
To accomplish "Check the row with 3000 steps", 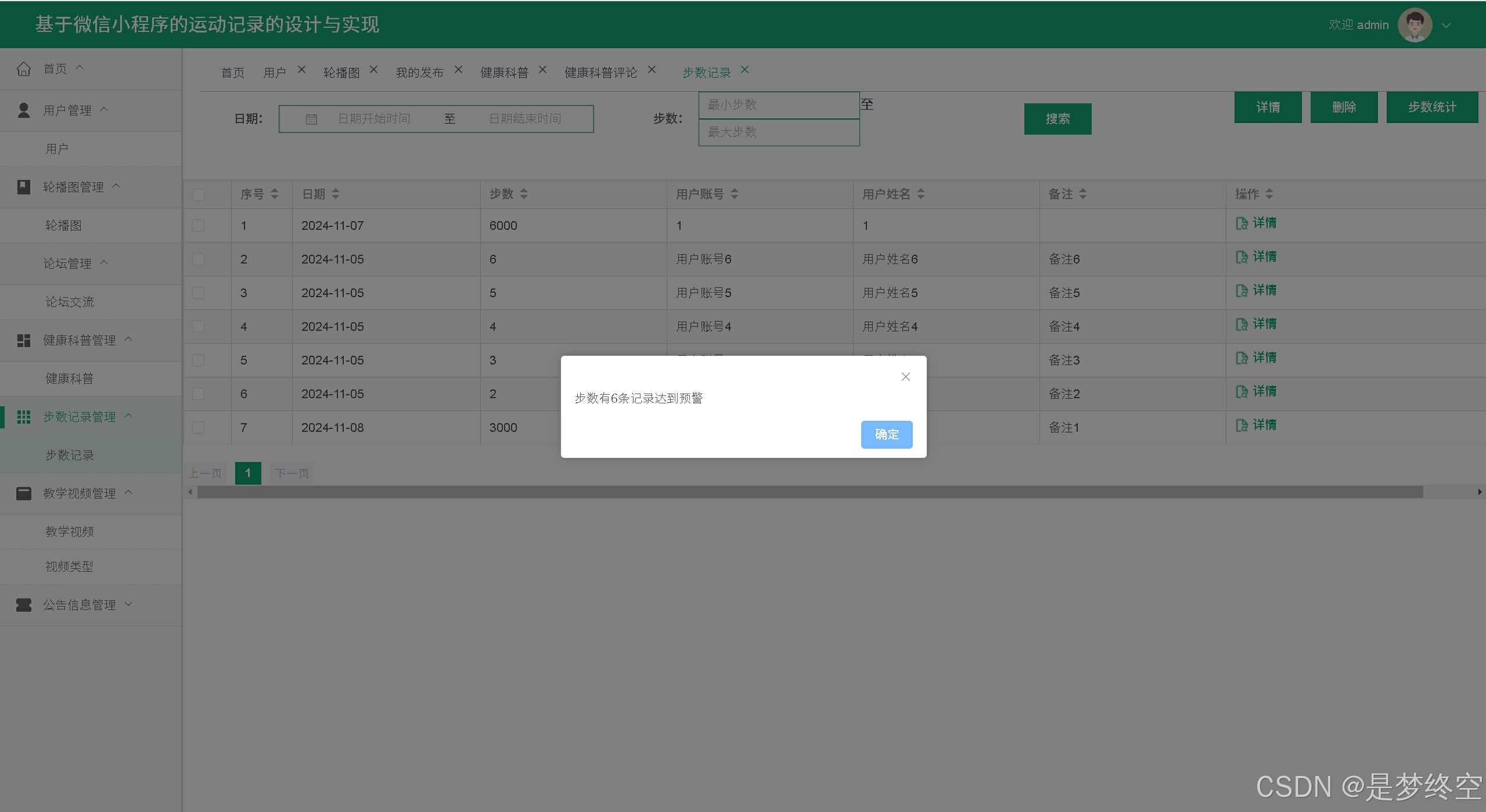I will click(x=199, y=428).
